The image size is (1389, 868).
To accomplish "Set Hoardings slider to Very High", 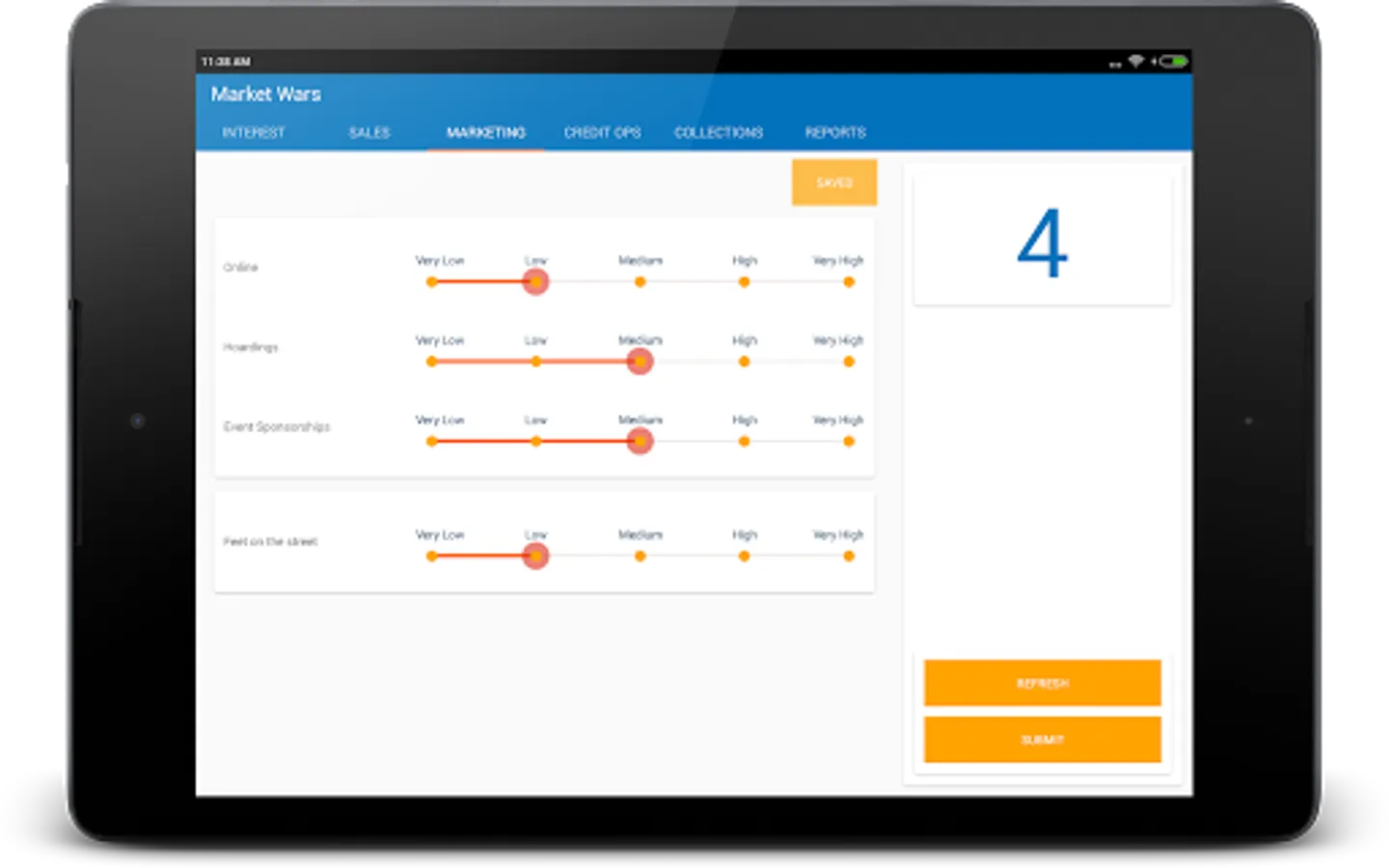I will tap(849, 362).
